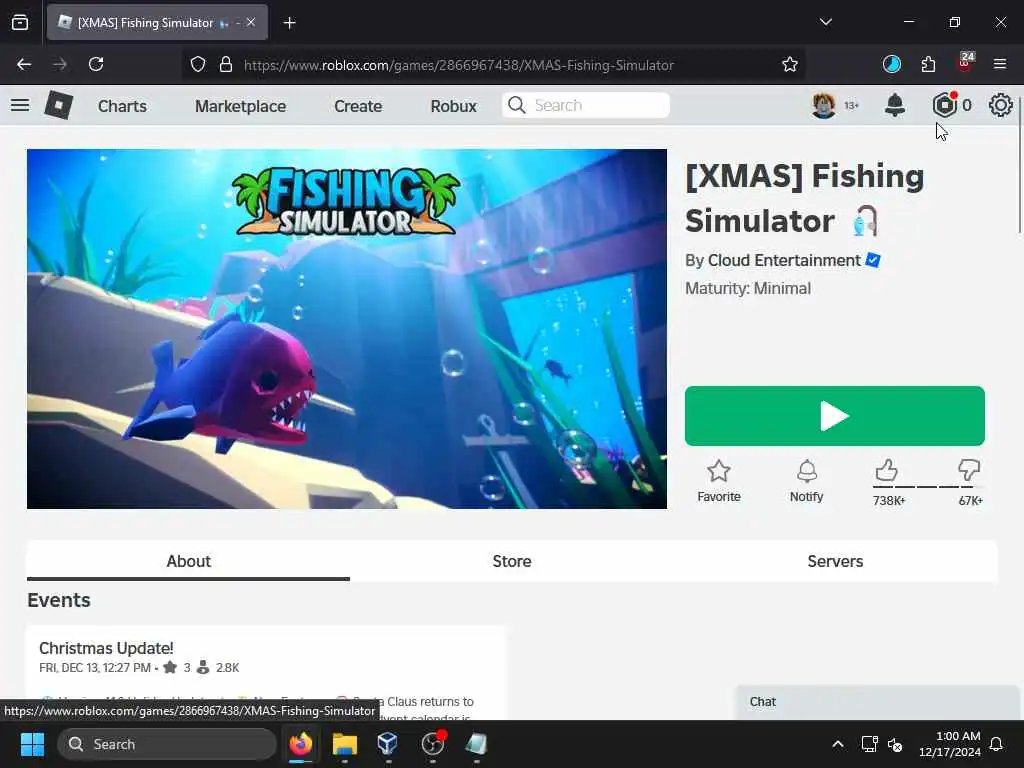Click the Fishing Simulator game thumbnail image

click(x=347, y=328)
